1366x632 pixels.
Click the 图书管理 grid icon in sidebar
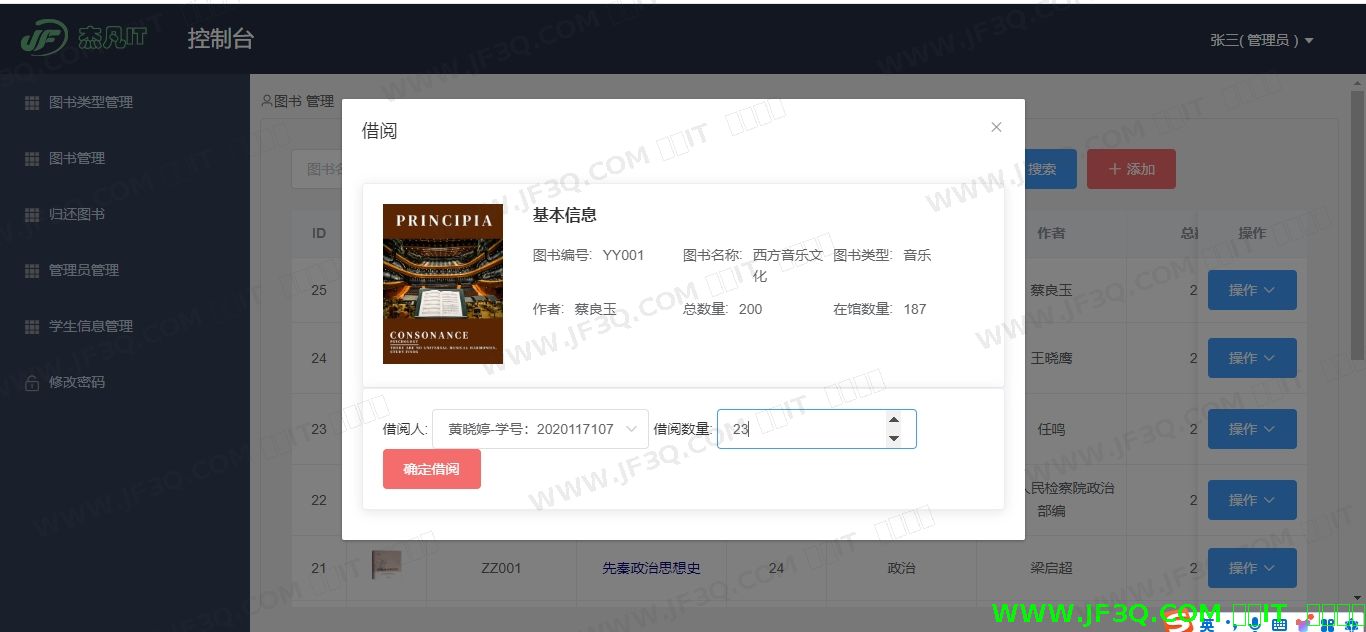click(x=31, y=158)
